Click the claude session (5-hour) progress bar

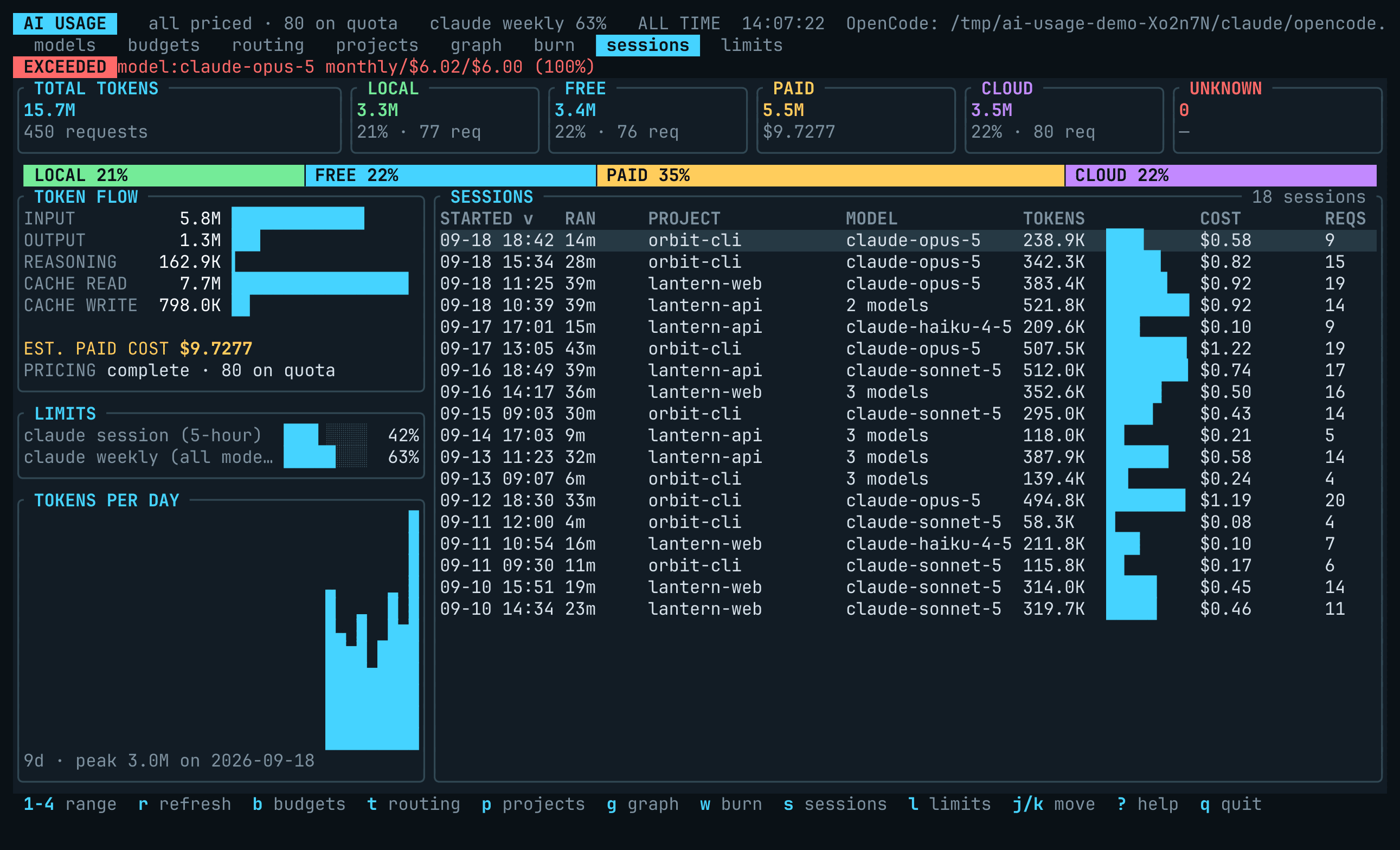click(x=325, y=435)
